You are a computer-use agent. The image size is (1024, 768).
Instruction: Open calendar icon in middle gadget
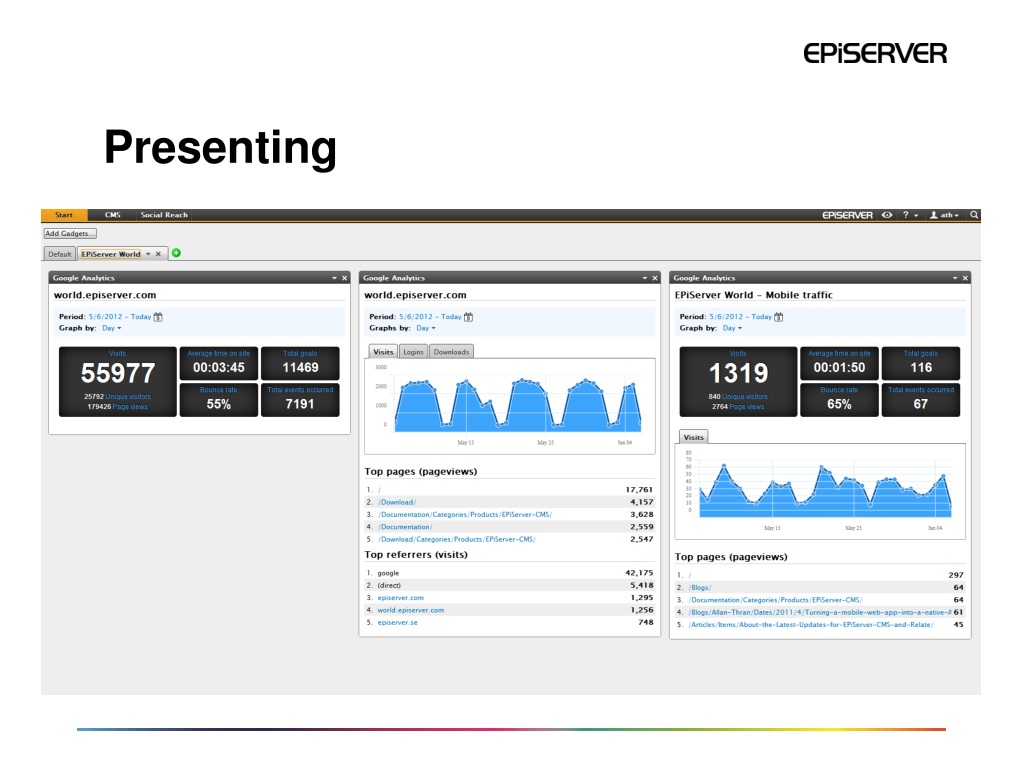(468, 317)
